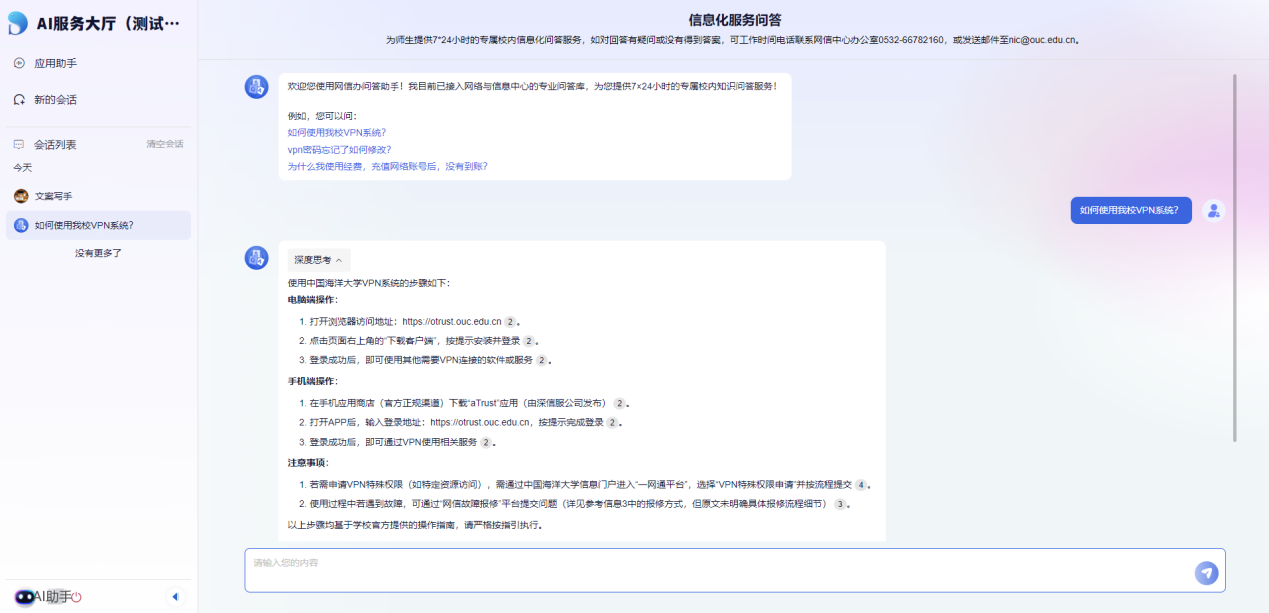Click the AI服务大厅 logo icon
This screenshot has height=613, width=1269.
click(18, 23)
